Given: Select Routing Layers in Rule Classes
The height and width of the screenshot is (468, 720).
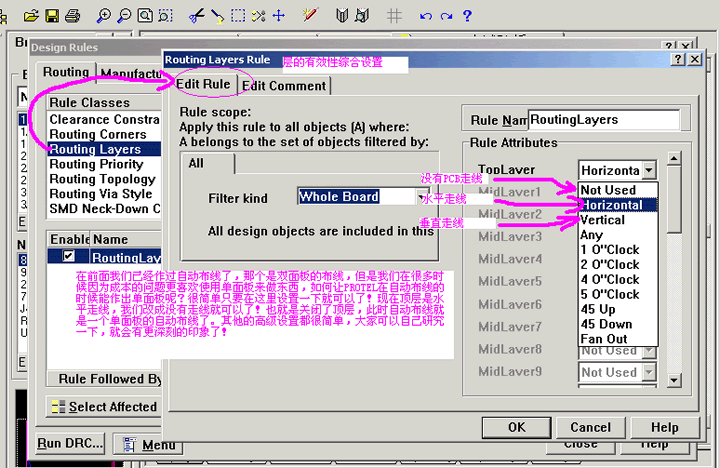Looking at the screenshot, I should pos(104,149).
